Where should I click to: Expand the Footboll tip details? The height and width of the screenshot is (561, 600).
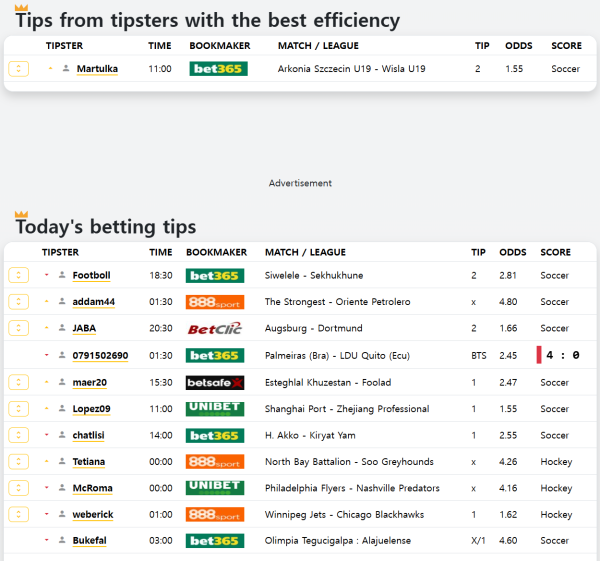point(18,275)
